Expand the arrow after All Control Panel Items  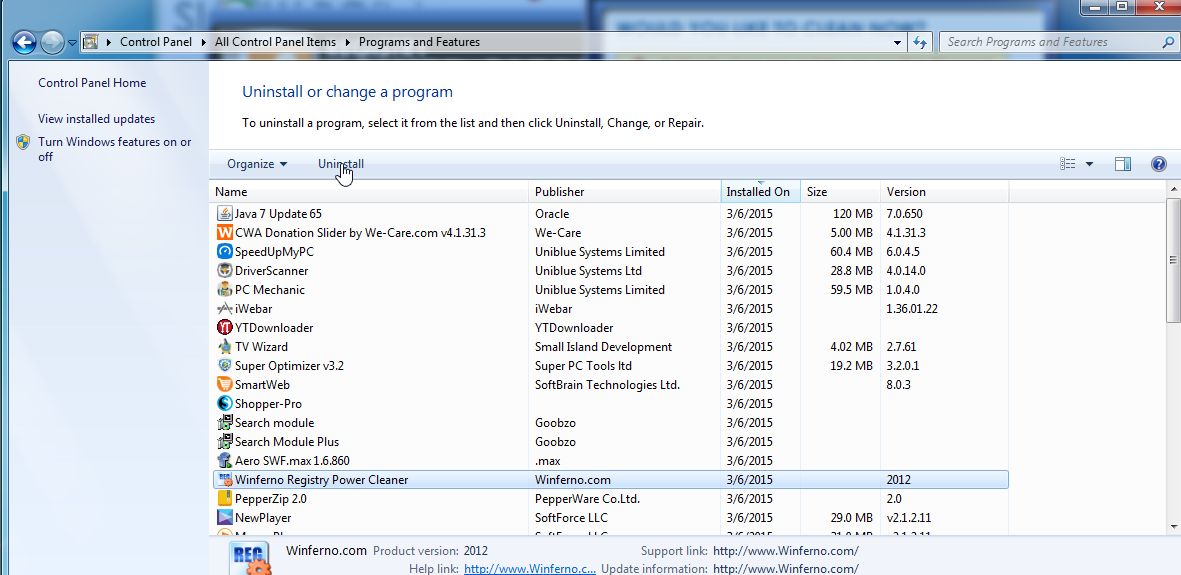coord(348,42)
